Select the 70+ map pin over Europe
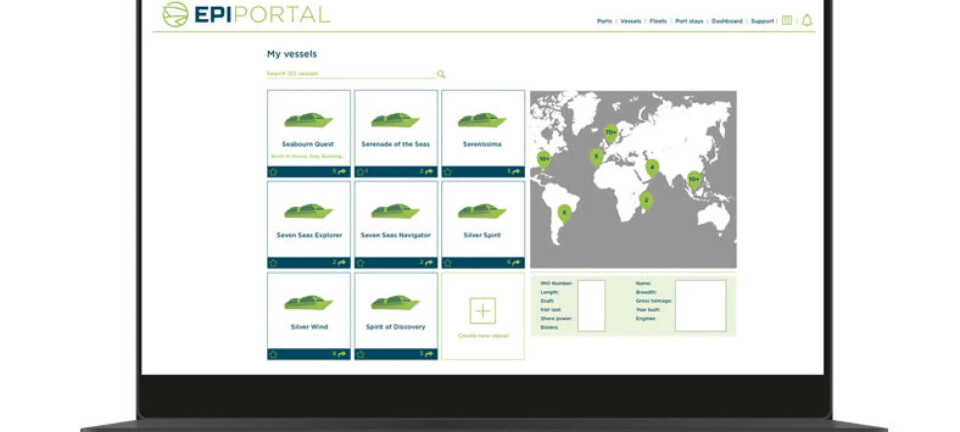Image resolution: width=960 pixels, height=432 pixels. [x=610, y=132]
